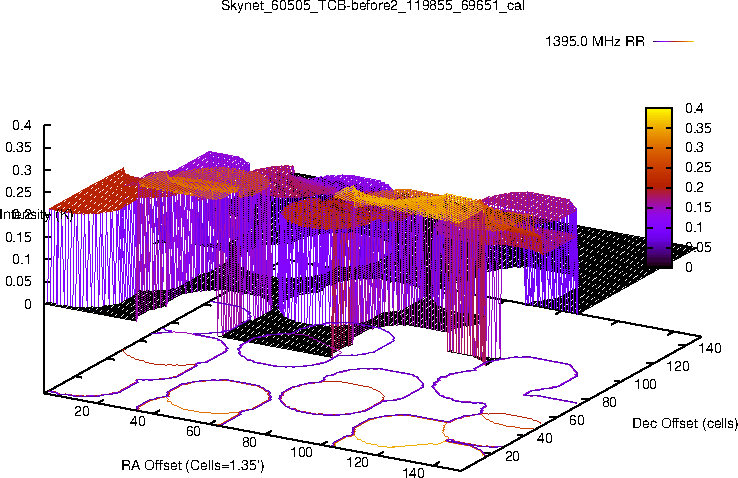The image size is (738, 478).
Task: Click the 0.2 label beside the color bar
Action: [694, 187]
